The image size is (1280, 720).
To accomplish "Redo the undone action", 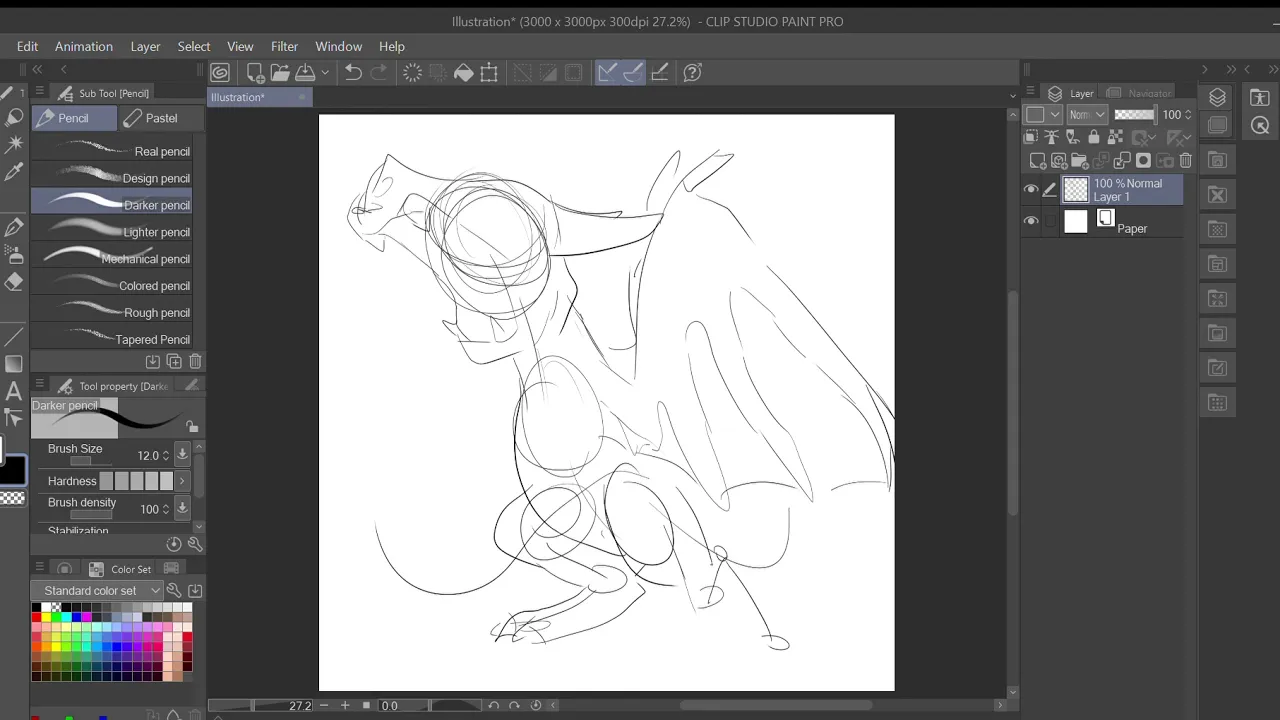I will click(379, 72).
